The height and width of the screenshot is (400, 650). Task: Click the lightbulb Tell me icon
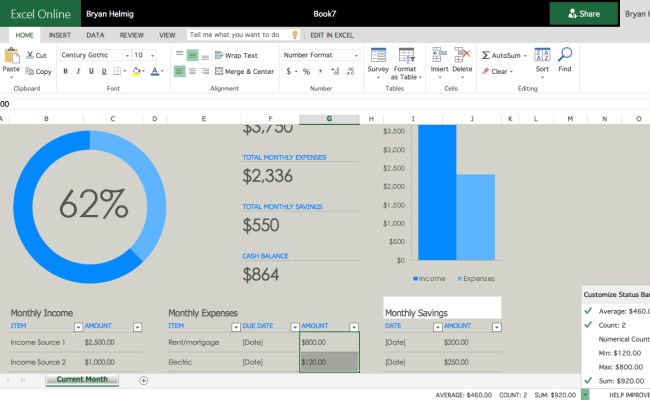point(295,35)
